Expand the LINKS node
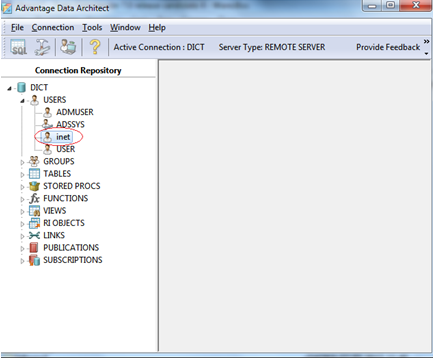433x361 pixels. 22,236
